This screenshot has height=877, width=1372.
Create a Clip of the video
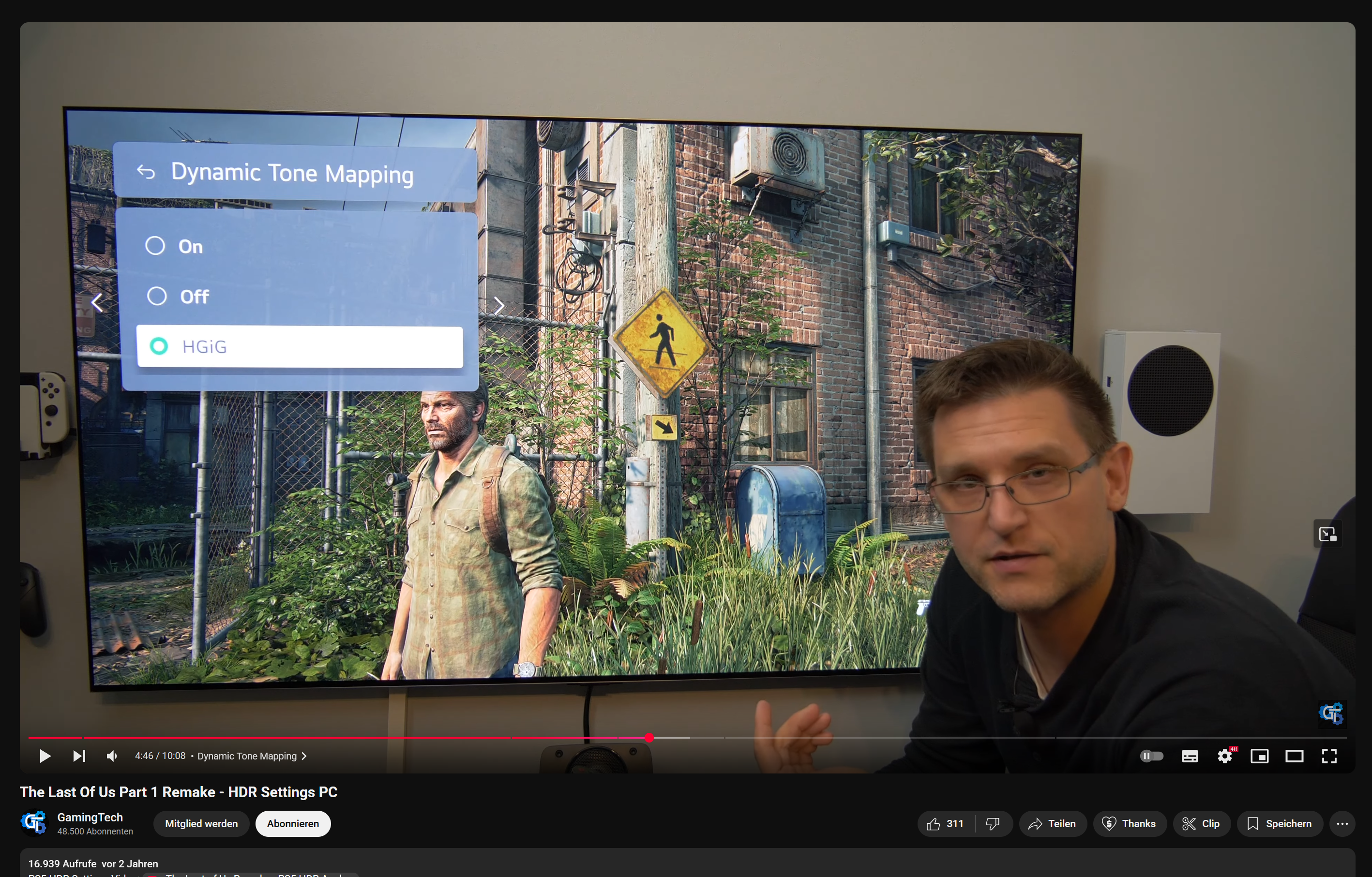tap(1201, 823)
